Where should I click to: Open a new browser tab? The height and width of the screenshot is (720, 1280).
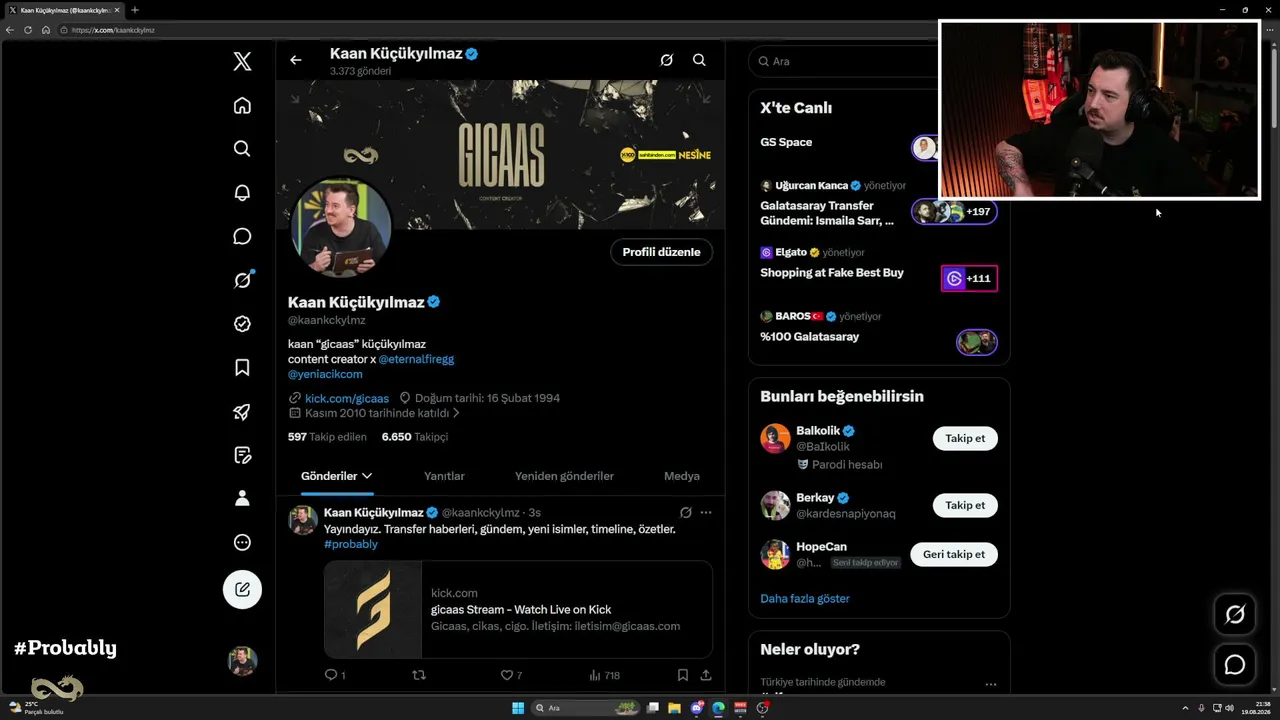click(135, 10)
